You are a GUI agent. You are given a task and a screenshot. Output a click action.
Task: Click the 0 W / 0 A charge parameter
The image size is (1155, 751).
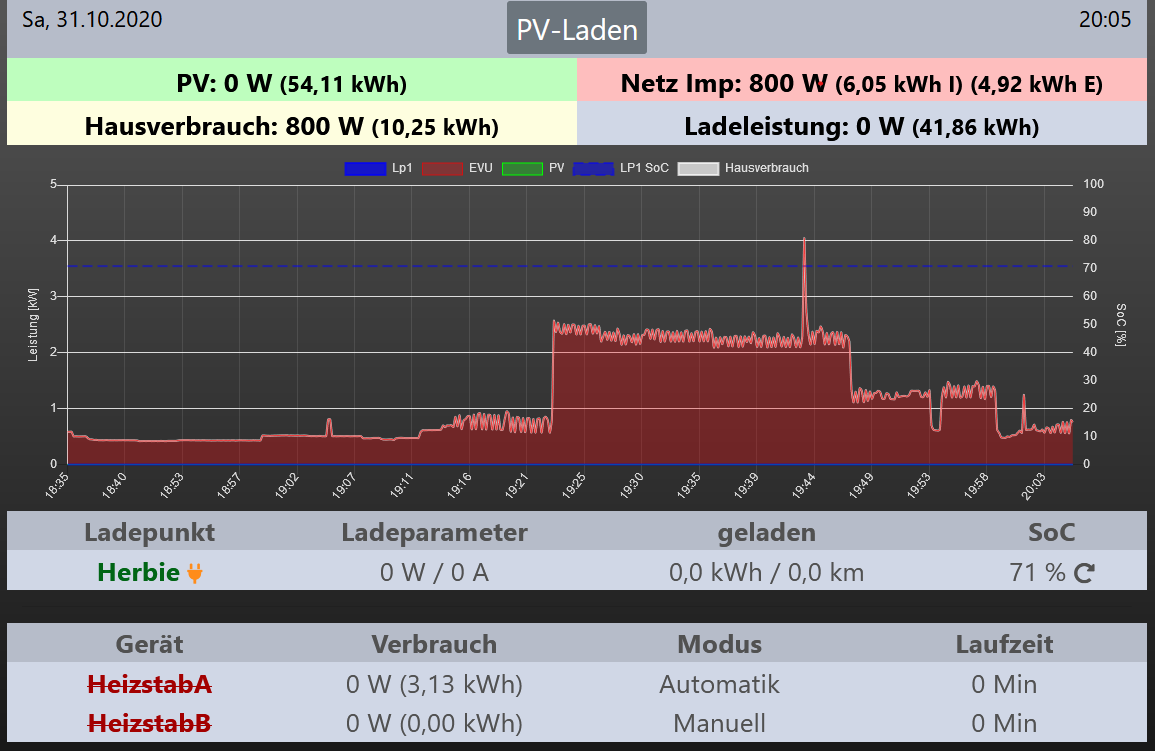434,572
